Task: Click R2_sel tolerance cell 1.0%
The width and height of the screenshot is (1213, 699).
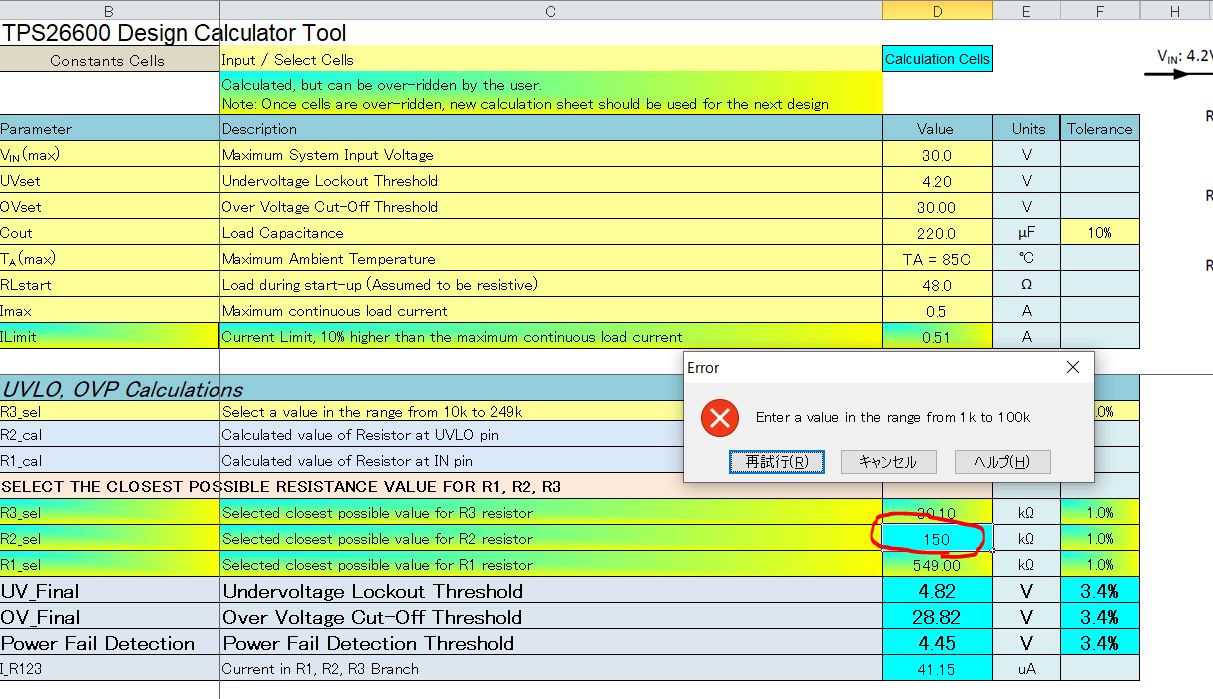Action: click(x=1099, y=539)
